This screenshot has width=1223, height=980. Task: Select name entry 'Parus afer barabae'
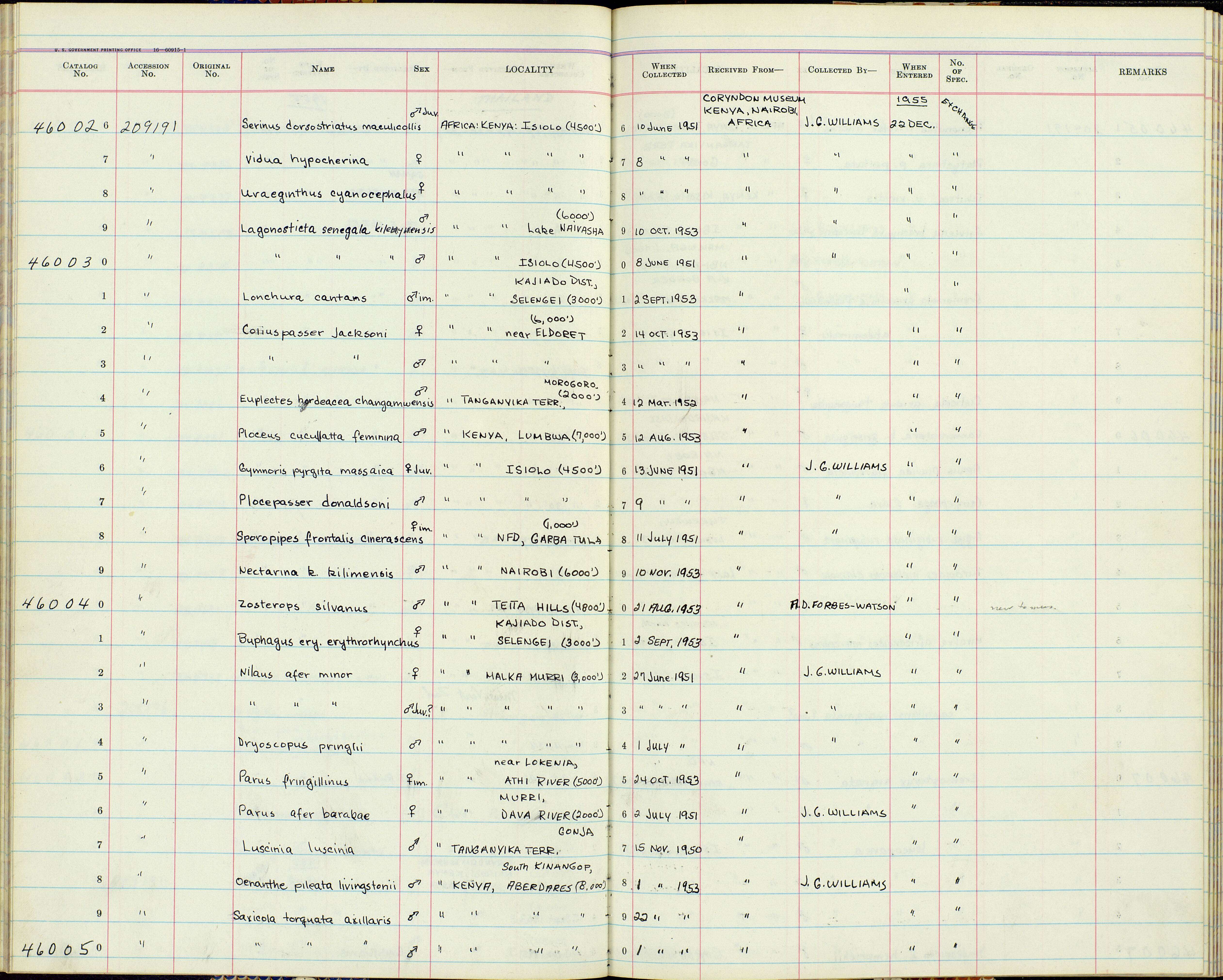pyautogui.click(x=304, y=814)
